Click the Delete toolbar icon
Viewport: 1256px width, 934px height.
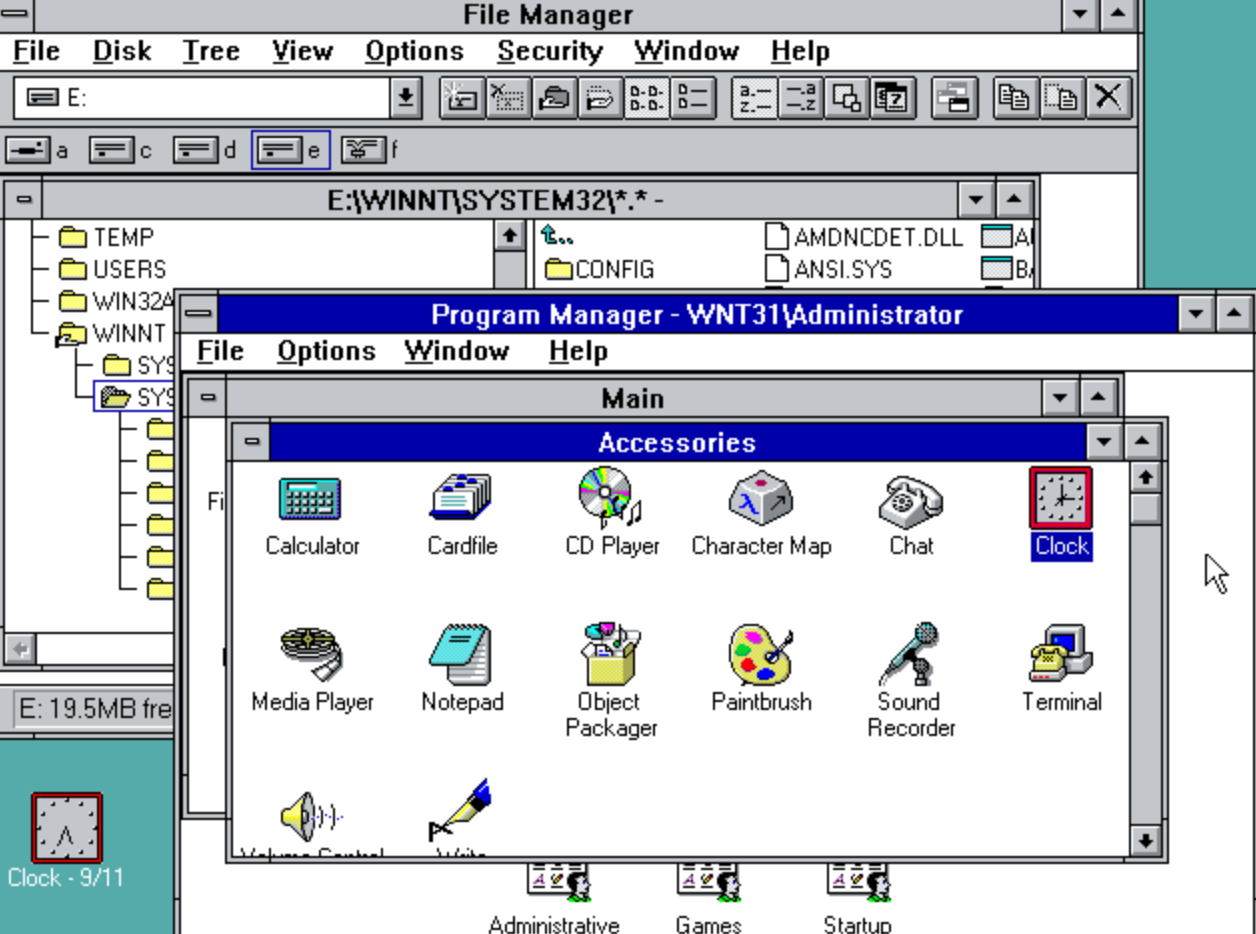point(1107,98)
